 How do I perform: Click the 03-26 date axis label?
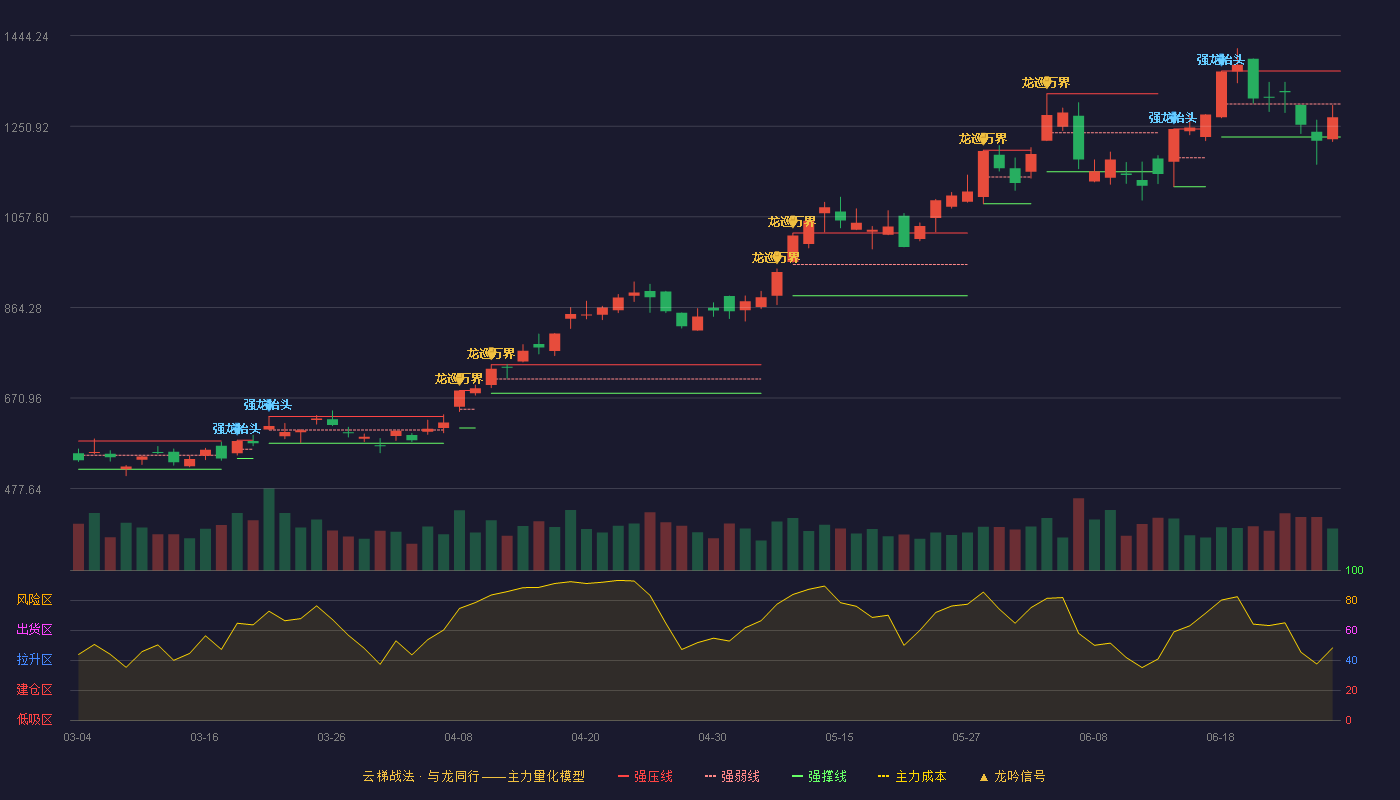[331, 737]
